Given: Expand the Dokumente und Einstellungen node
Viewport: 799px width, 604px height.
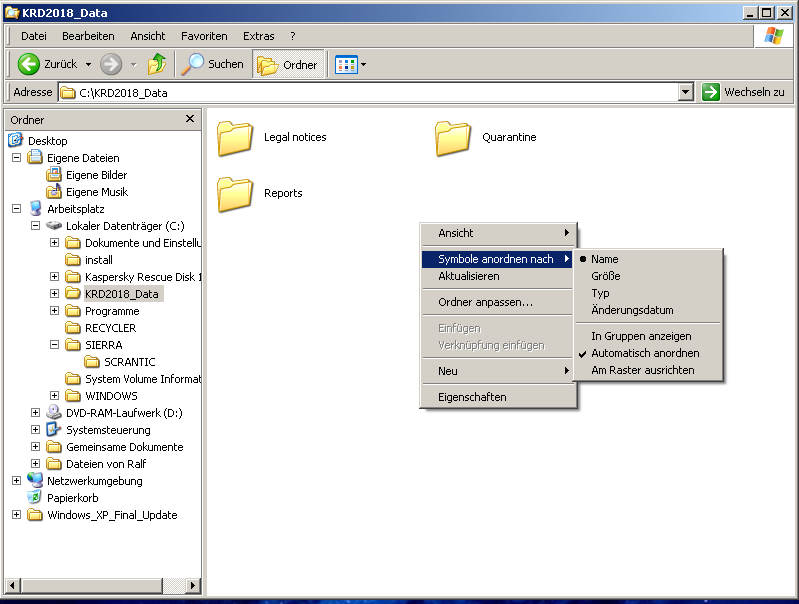Looking at the screenshot, I should click(54, 243).
